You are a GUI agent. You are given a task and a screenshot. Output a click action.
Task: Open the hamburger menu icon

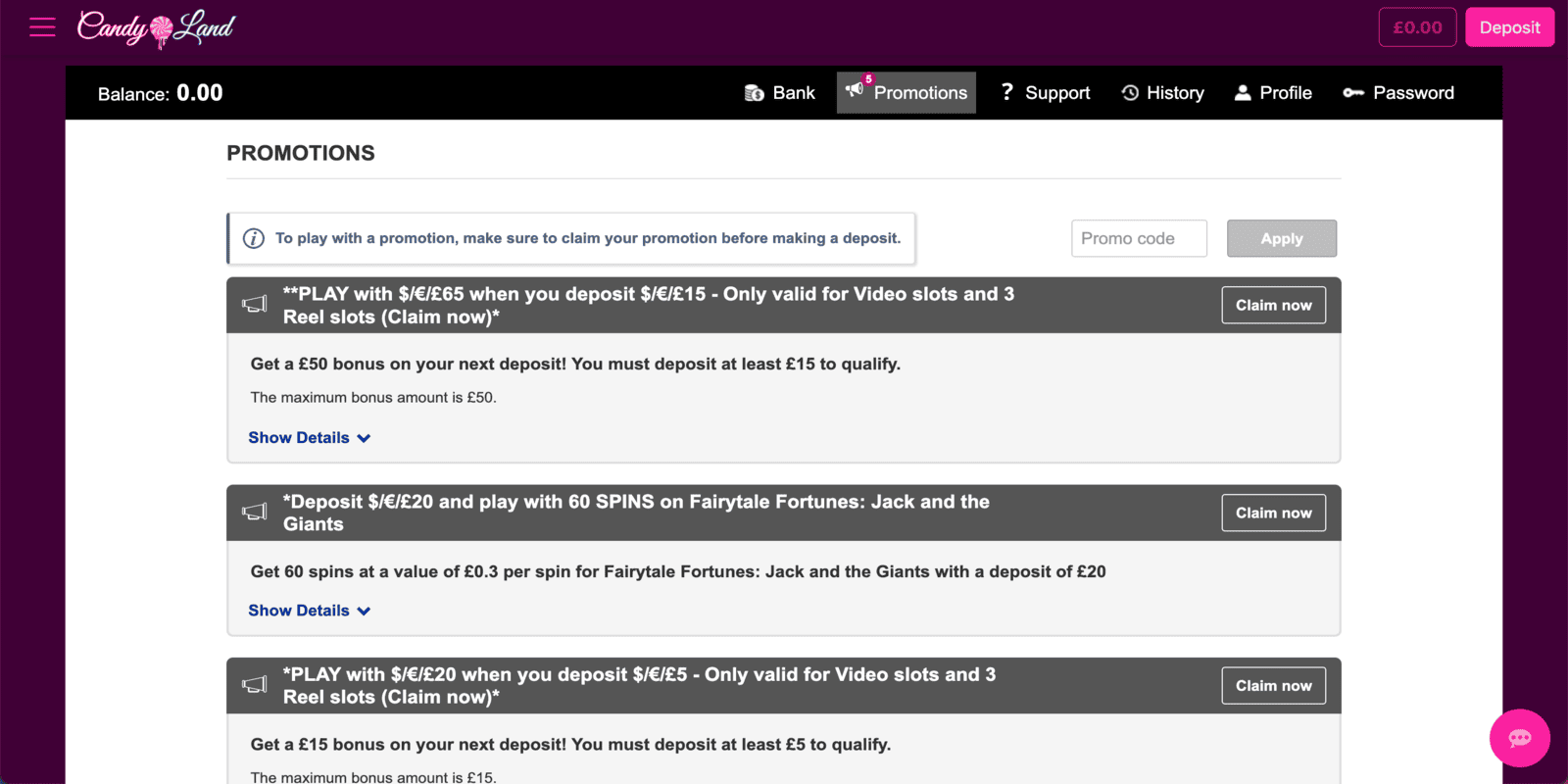click(x=42, y=27)
